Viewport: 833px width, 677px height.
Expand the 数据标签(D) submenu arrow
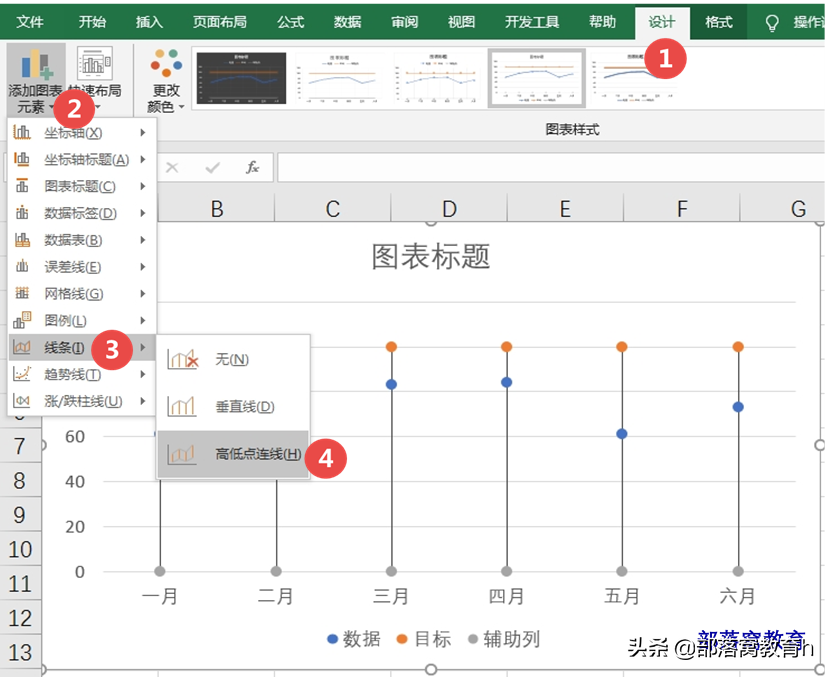pos(143,213)
